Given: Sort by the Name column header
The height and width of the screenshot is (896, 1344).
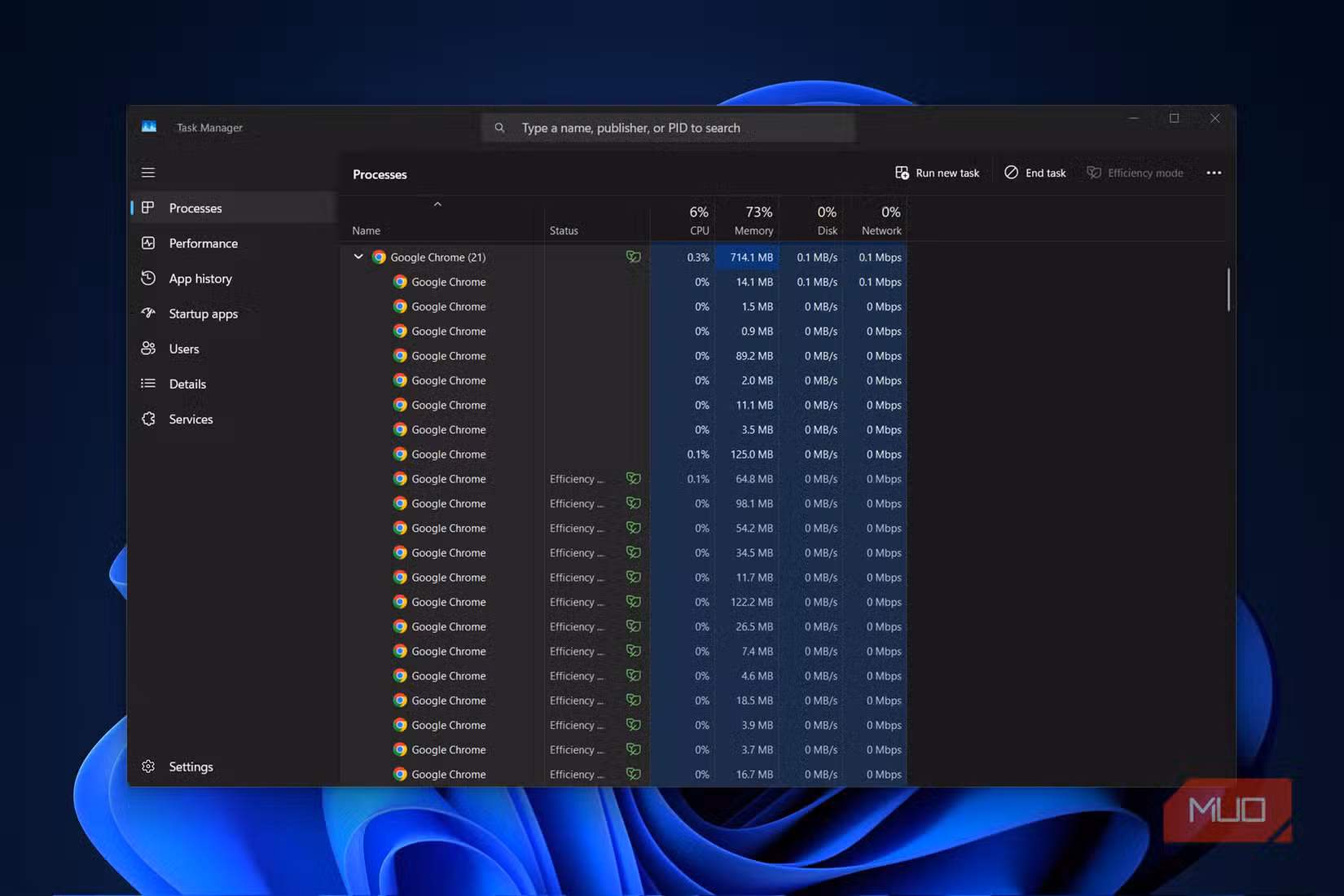Looking at the screenshot, I should (441, 220).
